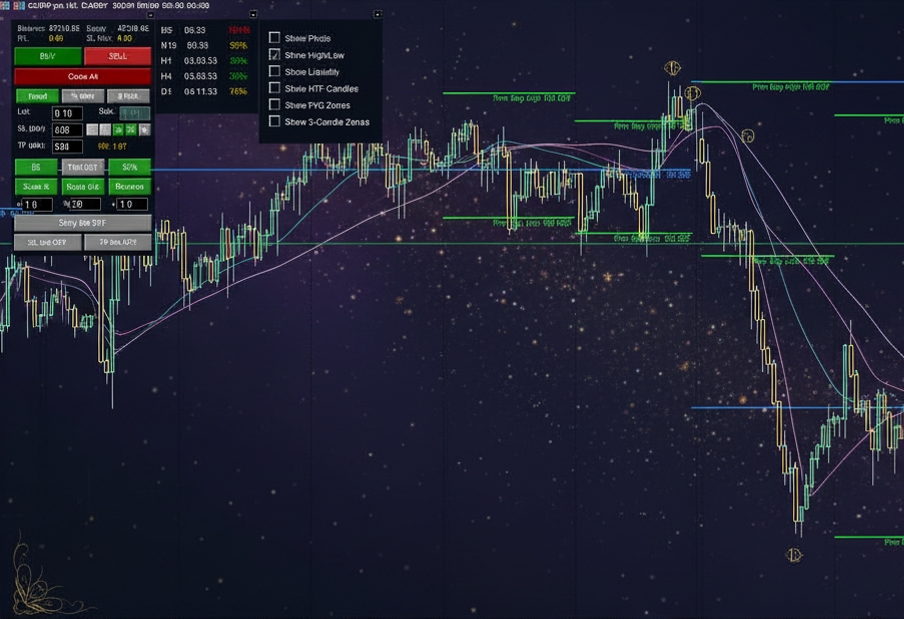
Task: Collapse the timeframe table panel via its arrow
Action: click(253, 15)
